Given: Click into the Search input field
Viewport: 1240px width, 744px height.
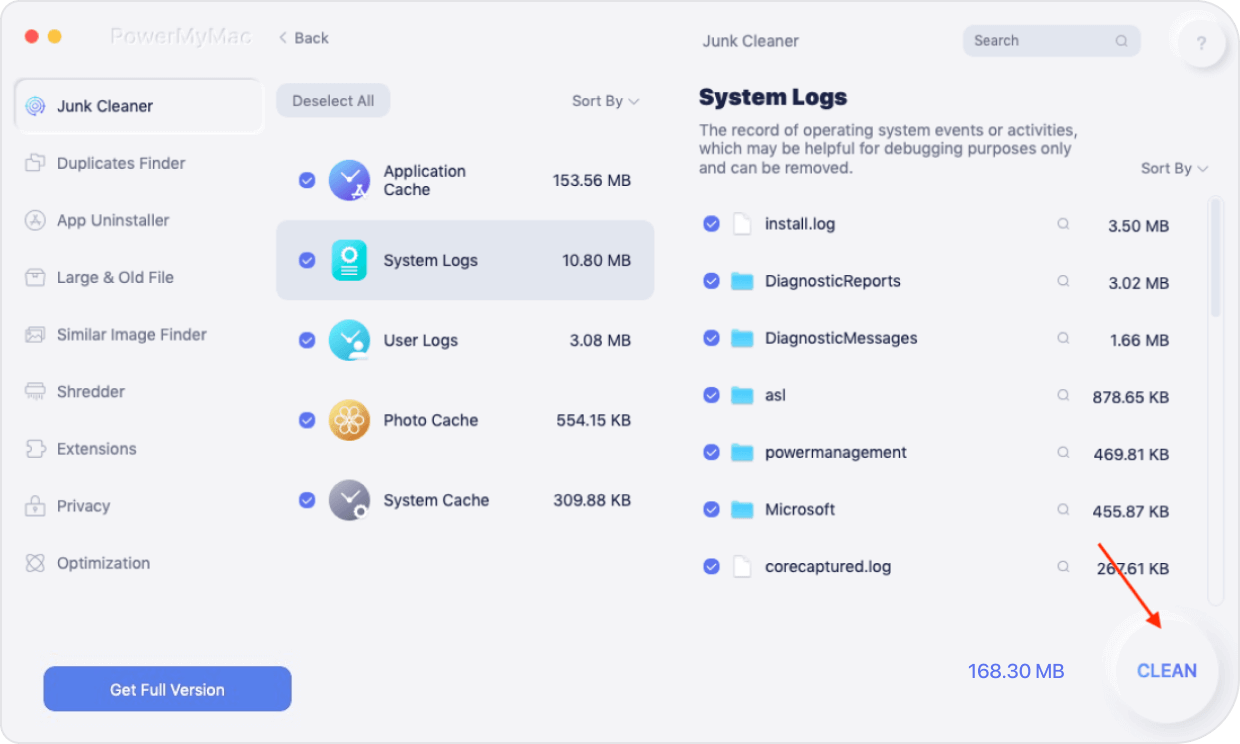Looking at the screenshot, I should click(x=1040, y=41).
